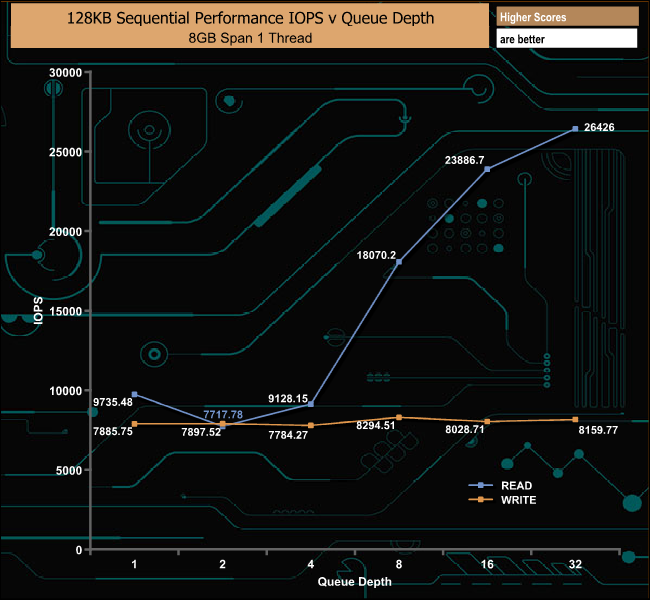
Task: Click the y-axis label 5000
Action: coord(69,471)
